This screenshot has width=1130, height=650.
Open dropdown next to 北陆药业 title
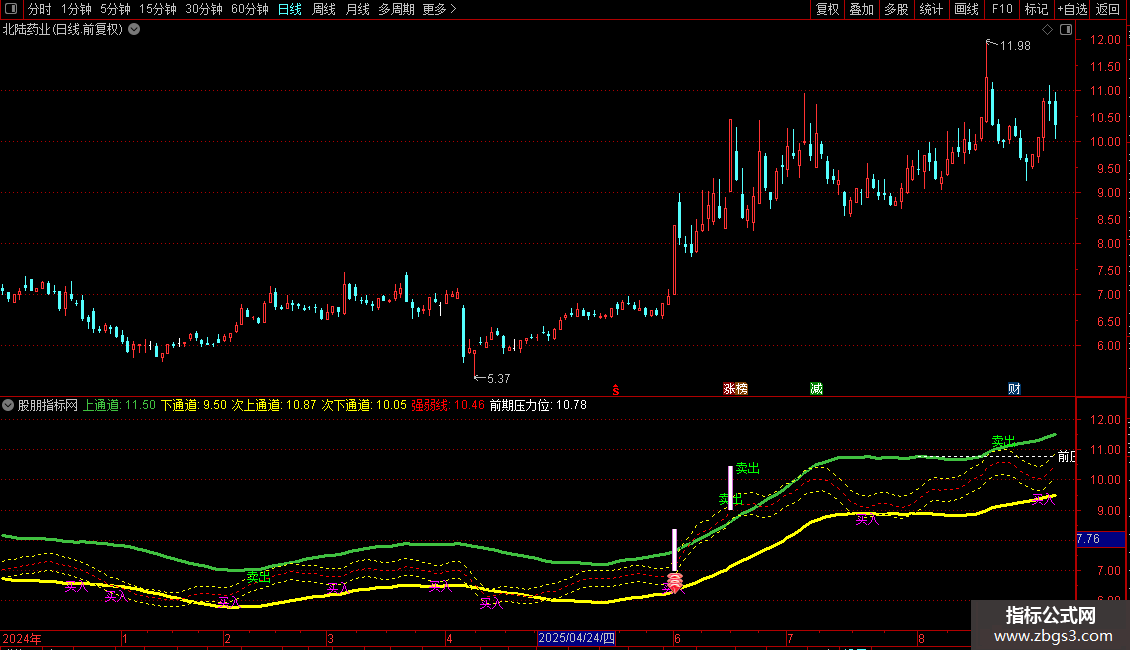tap(134, 30)
